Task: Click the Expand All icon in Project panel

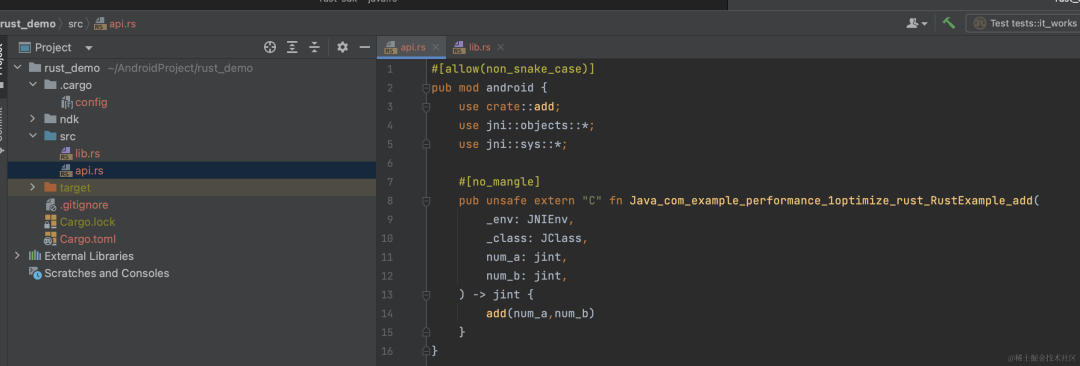Action: pyautogui.click(x=292, y=47)
